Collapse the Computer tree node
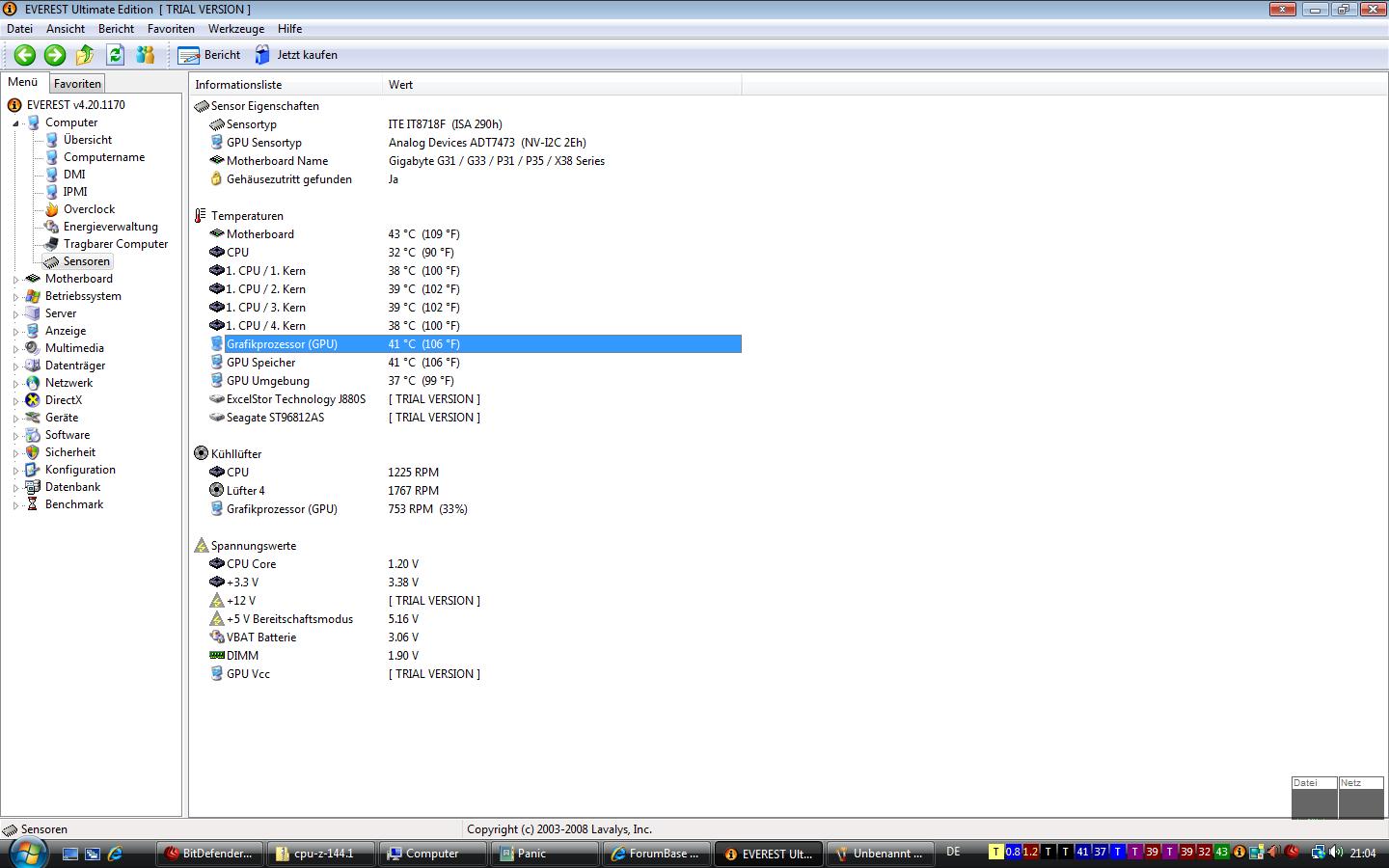1389x868 pixels. [15, 123]
